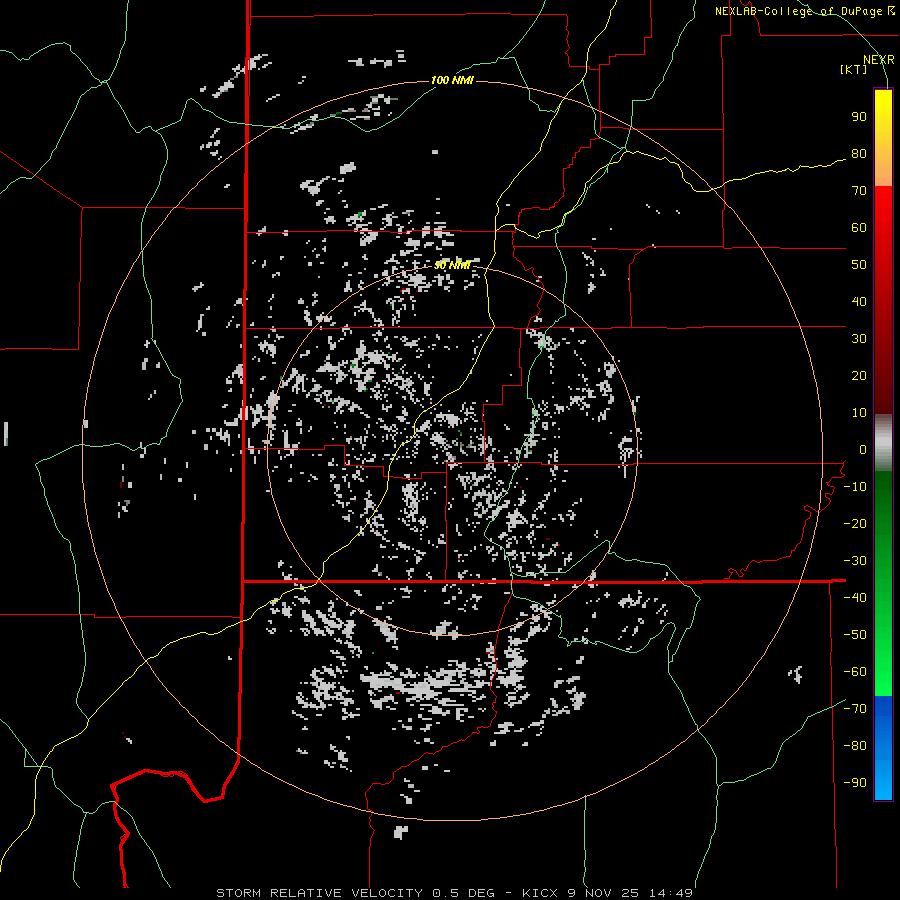Click the 80 value on velocity scale

point(859,154)
